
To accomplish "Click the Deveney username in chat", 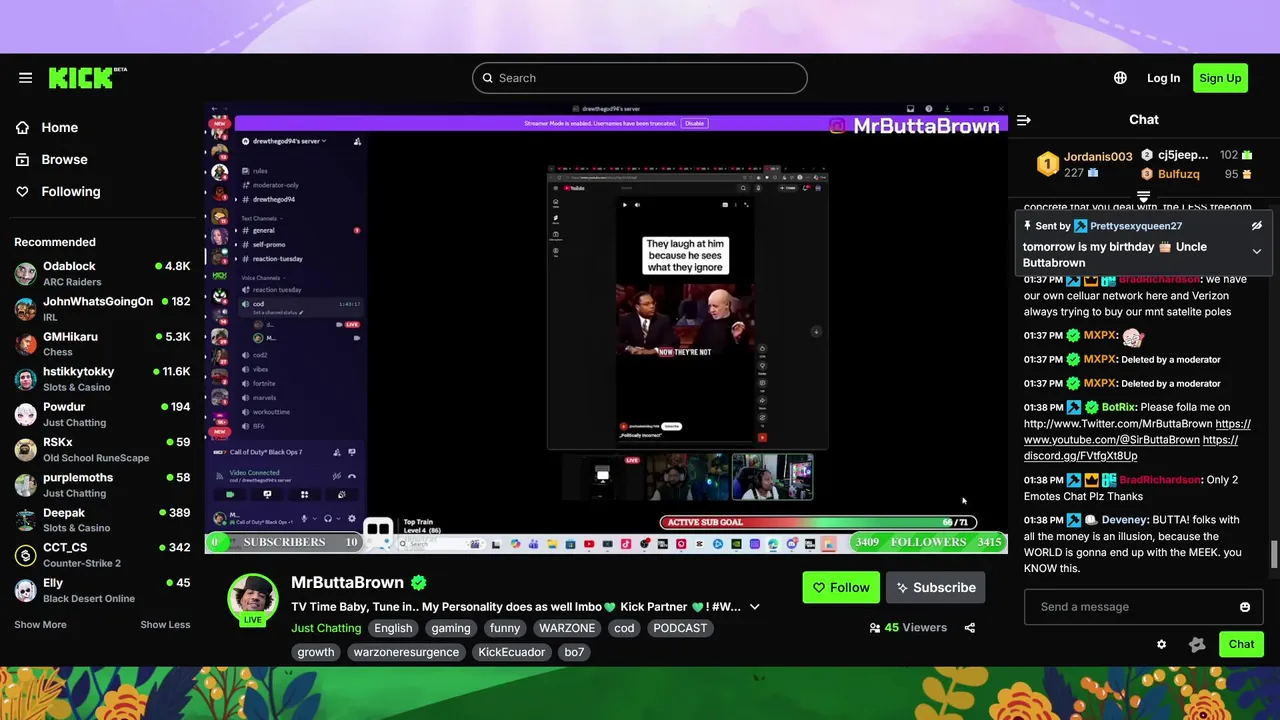I will point(1124,520).
